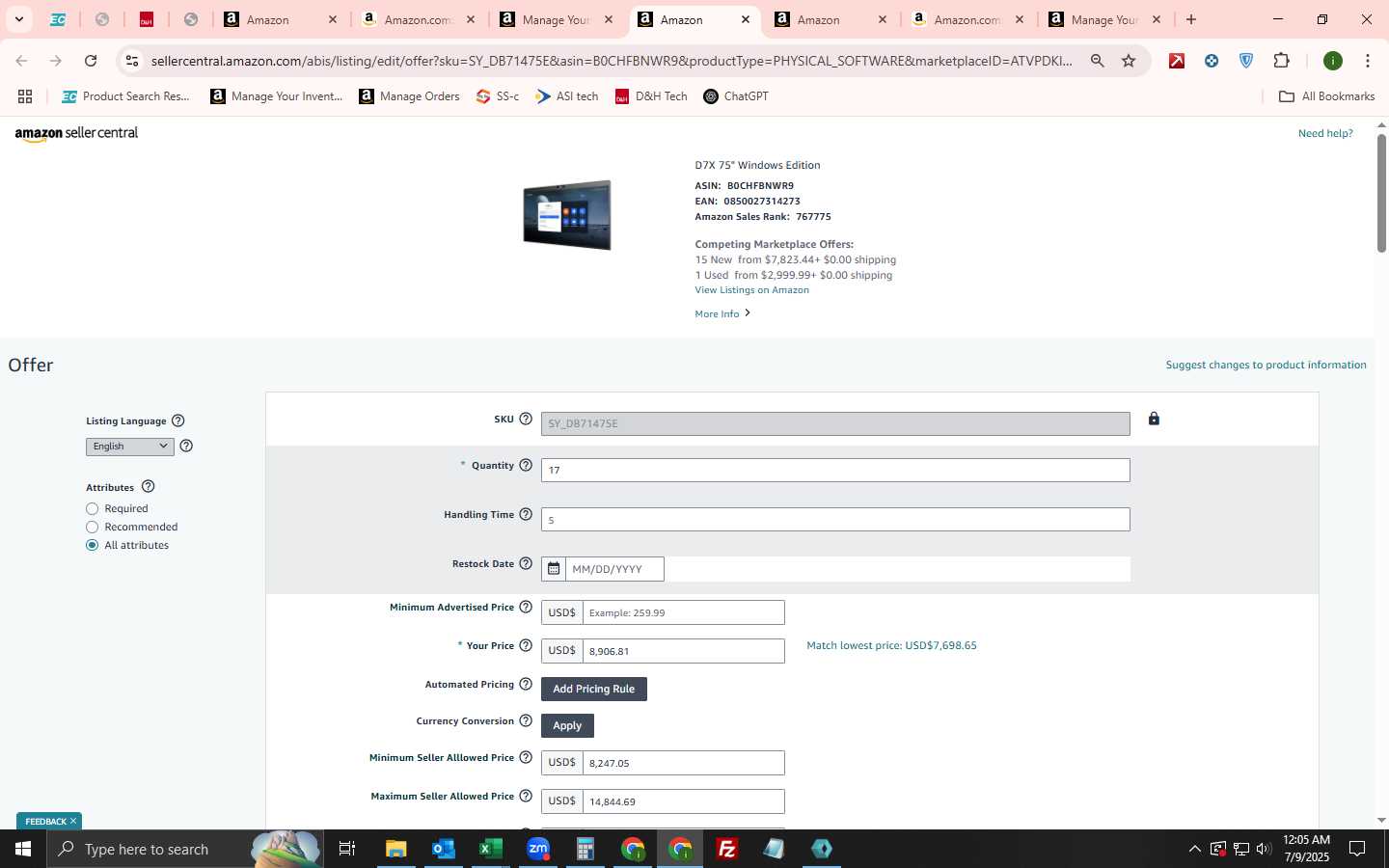The image size is (1389, 868).
Task: Open FileZilla from the taskbar
Action: (x=727, y=849)
